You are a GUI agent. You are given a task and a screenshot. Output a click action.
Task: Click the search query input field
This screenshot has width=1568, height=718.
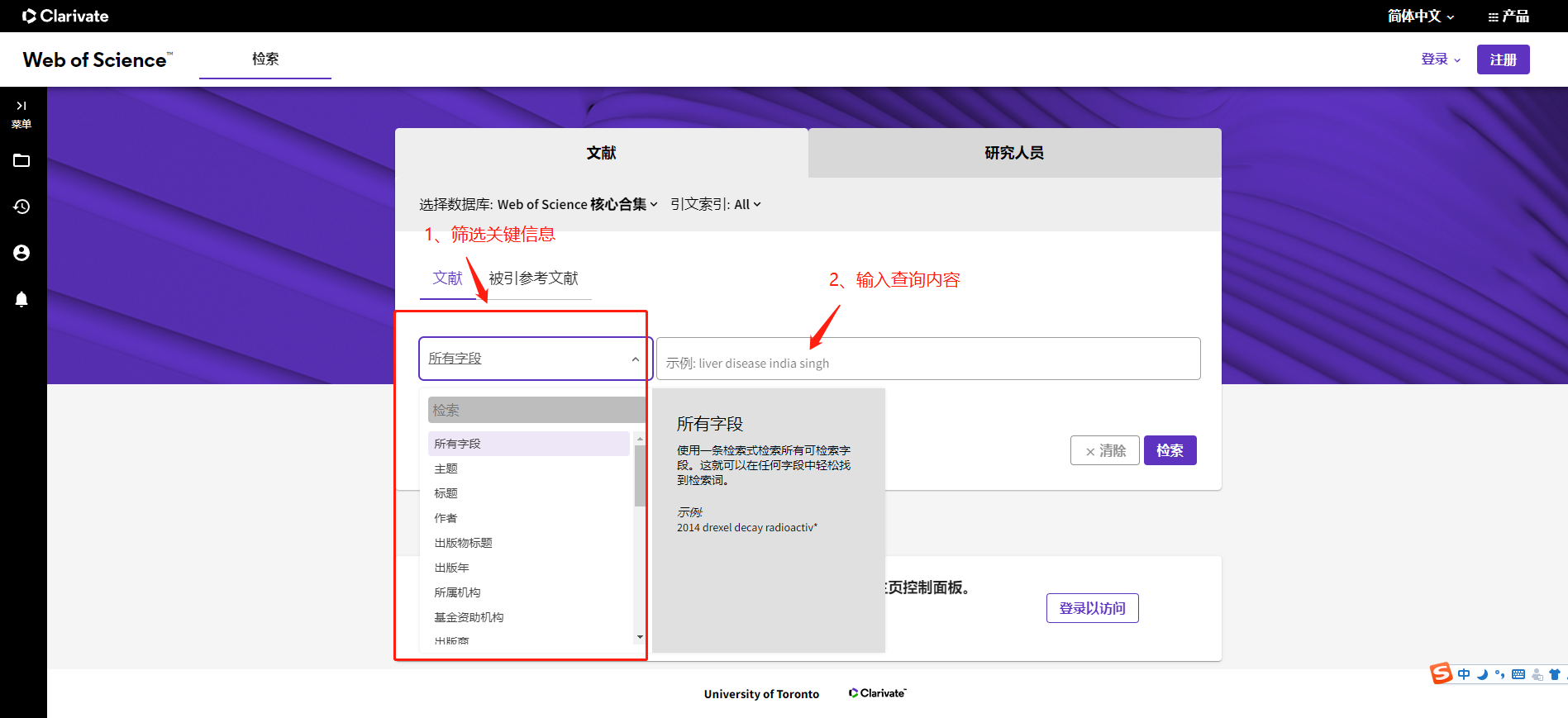coord(928,359)
